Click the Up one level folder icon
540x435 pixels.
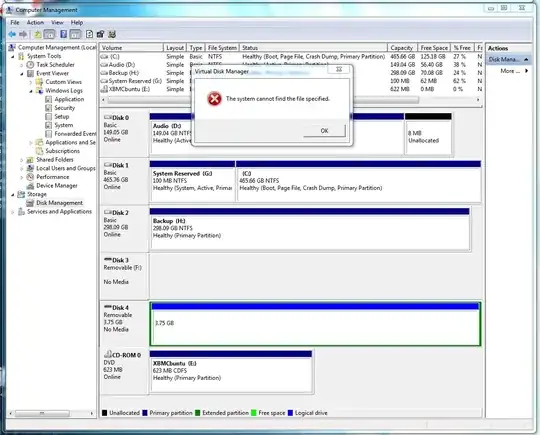[x=38, y=34]
